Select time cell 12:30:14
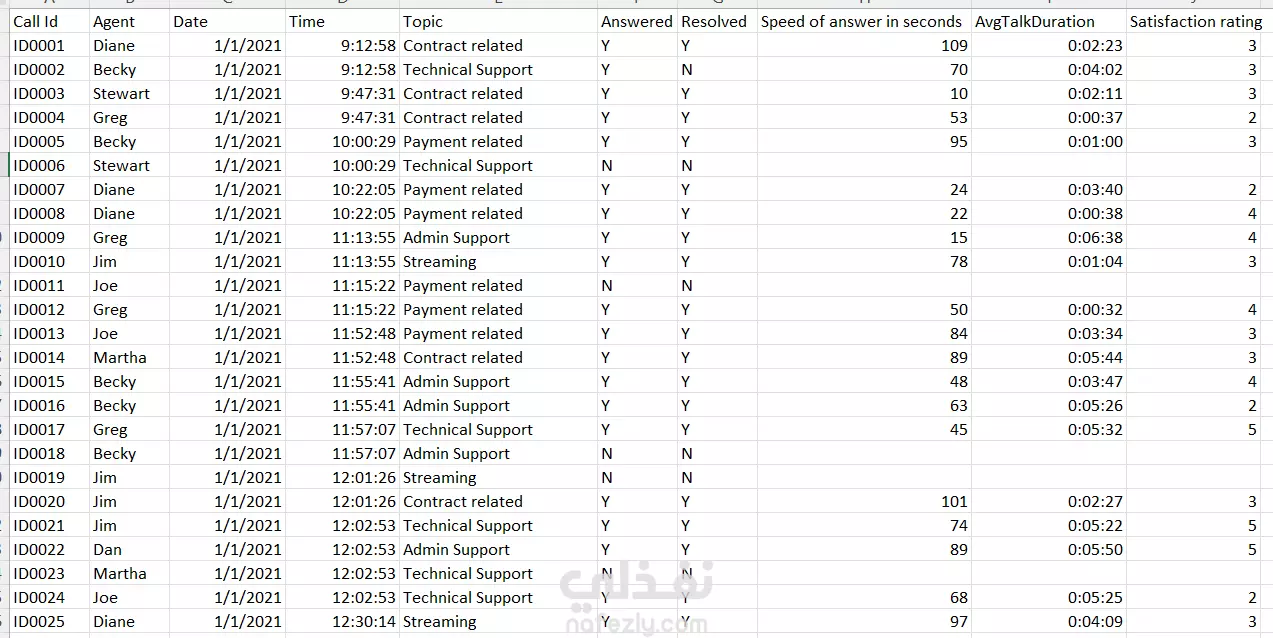Image resolution: width=1273 pixels, height=638 pixels. 342,621
